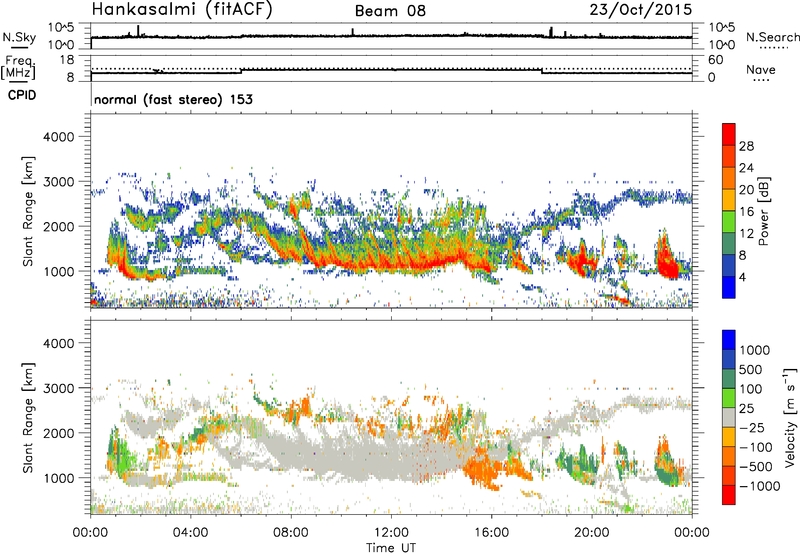Click the orange velocity patch near 16:00
The height and width of the screenshot is (554, 800).
coord(482,467)
